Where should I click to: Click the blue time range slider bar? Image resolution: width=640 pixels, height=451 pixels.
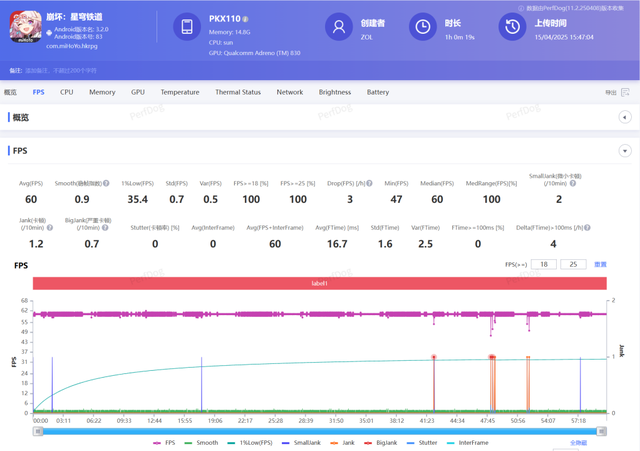[x=320, y=431]
